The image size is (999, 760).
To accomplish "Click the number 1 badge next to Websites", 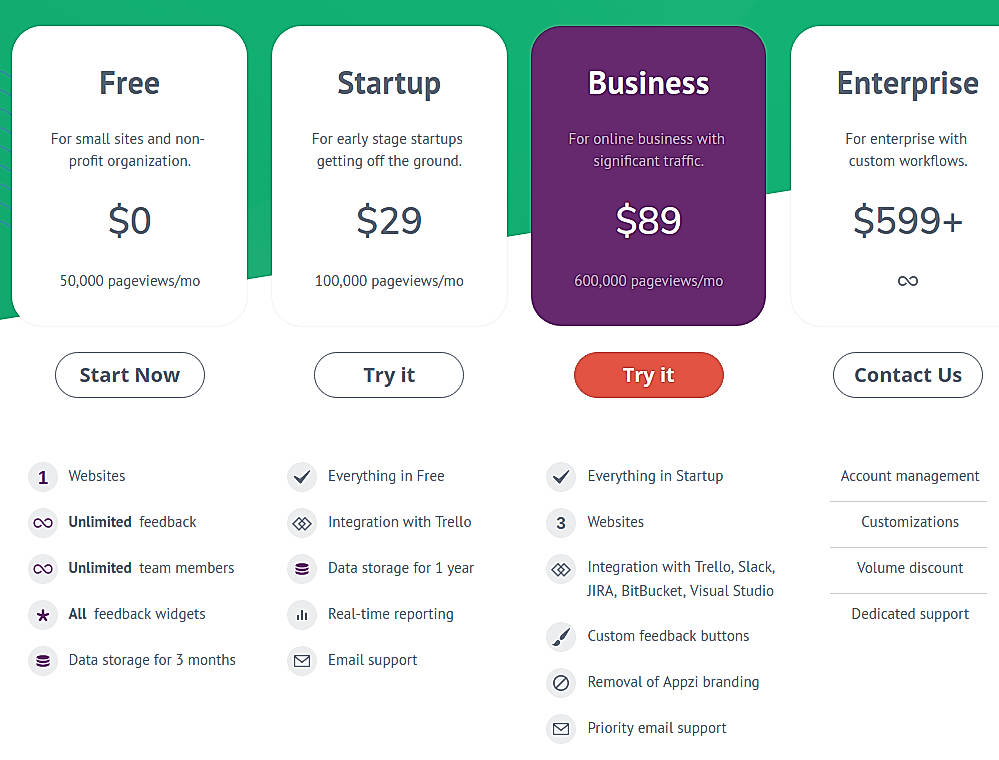I will pyautogui.click(x=42, y=476).
